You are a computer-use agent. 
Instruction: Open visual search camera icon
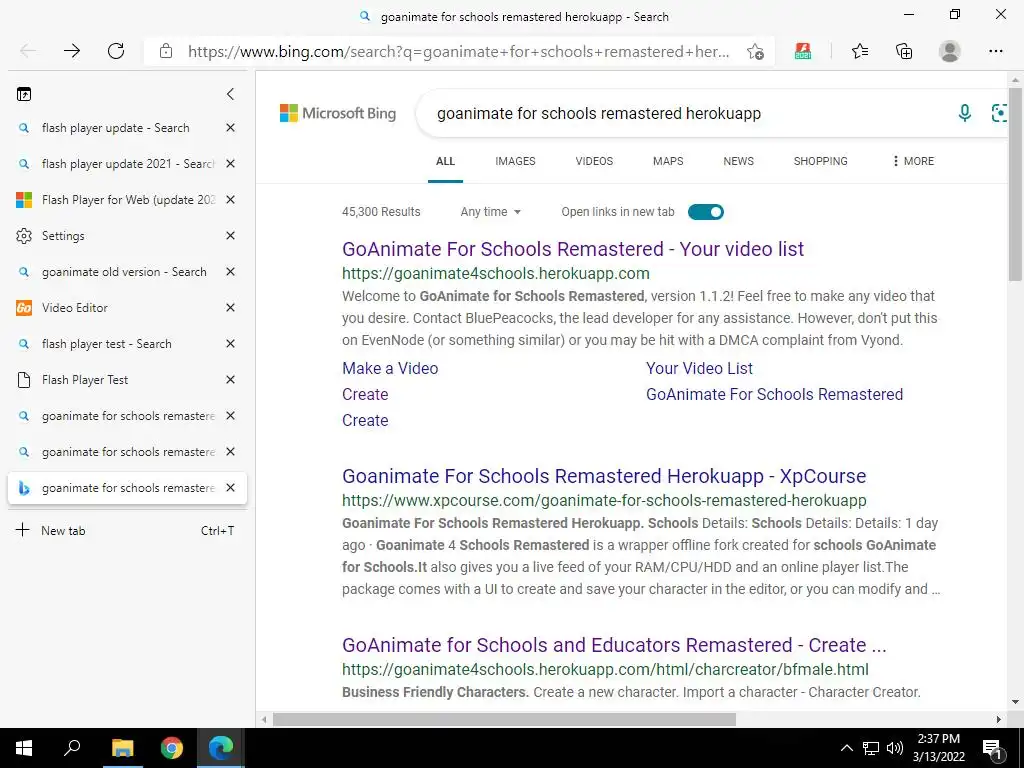(999, 113)
